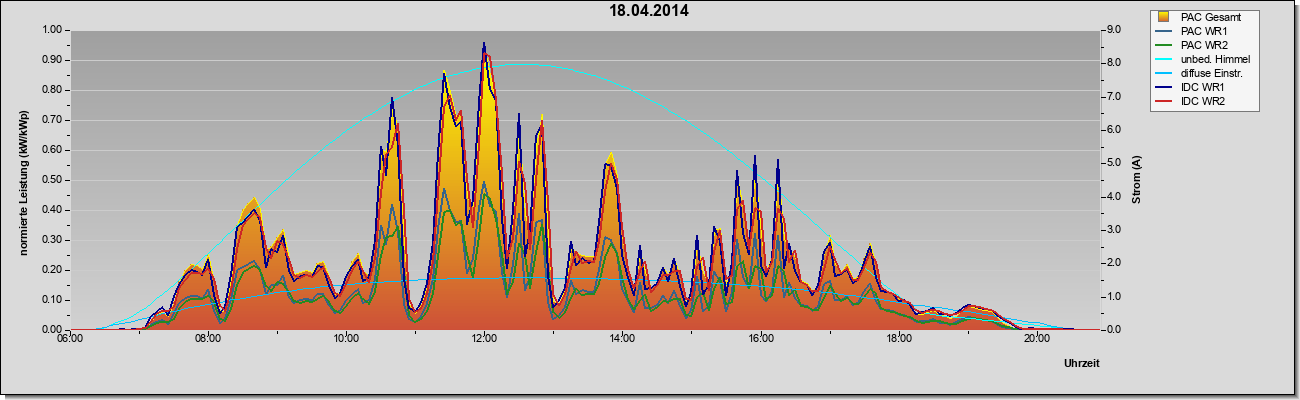Click the 20:00 time axis label
Screen dimensions: 1300x400
[1037, 339]
